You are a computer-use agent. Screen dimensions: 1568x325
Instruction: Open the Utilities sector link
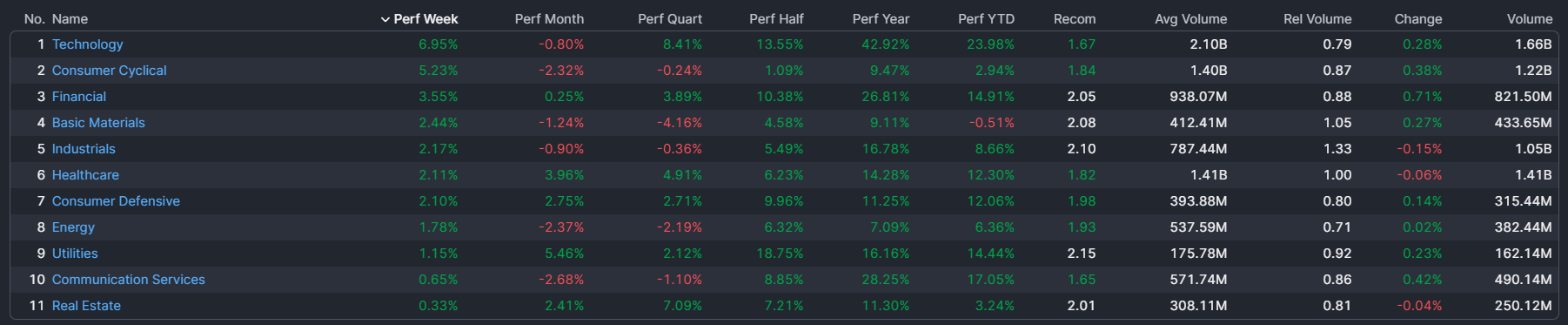pos(75,254)
